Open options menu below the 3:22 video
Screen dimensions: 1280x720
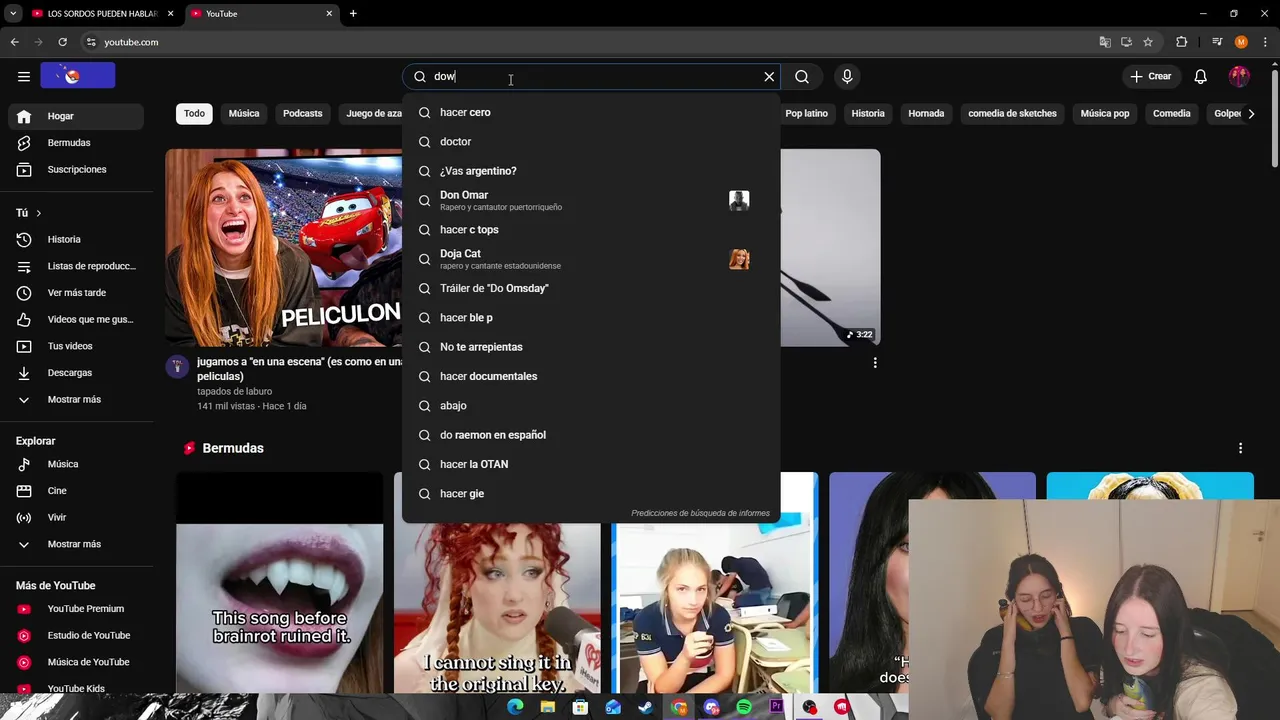point(875,363)
